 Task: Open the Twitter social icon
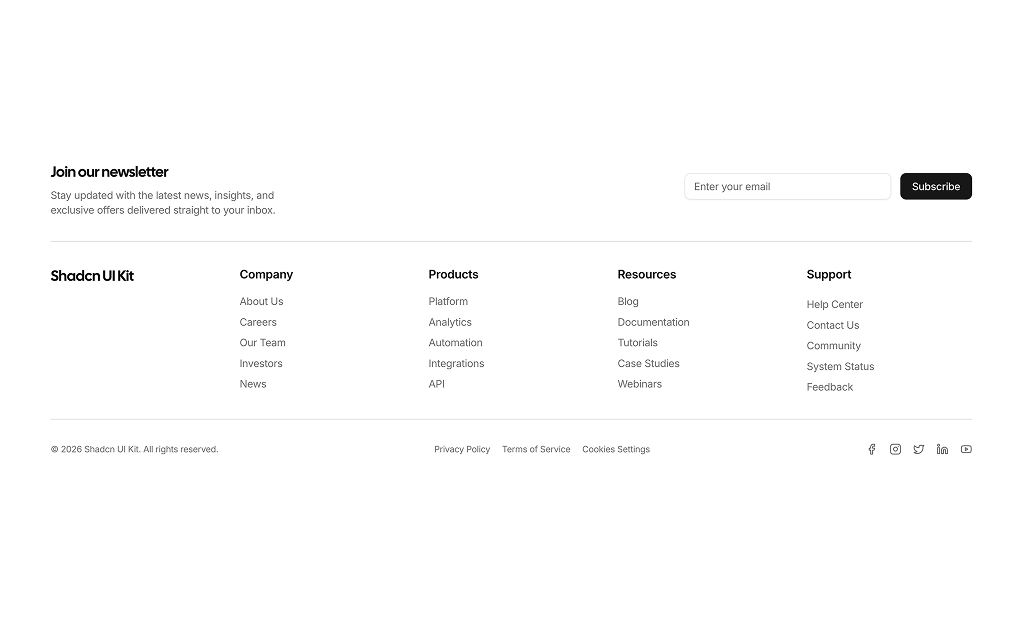(918, 449)
